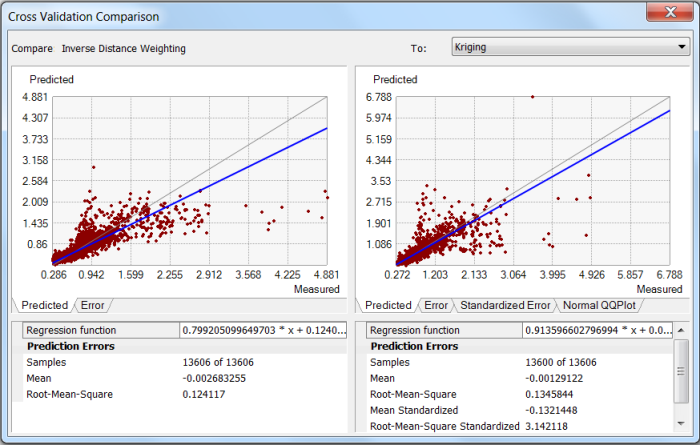Open the Standardized Error tab
700x445 pixels.
pyautogui.click(x=505, y=305)
